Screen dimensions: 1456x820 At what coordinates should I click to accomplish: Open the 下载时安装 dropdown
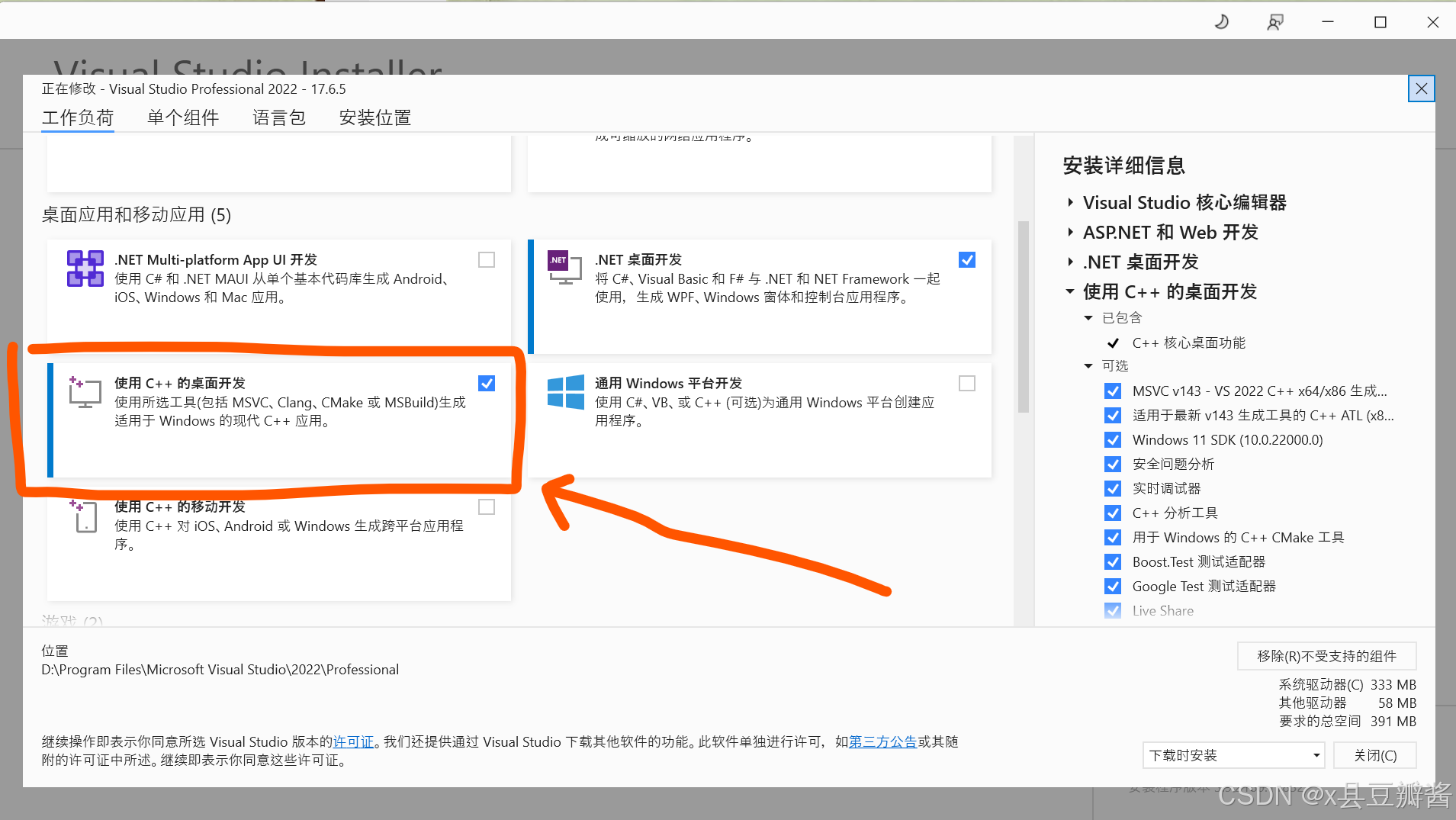[1234, 756]
